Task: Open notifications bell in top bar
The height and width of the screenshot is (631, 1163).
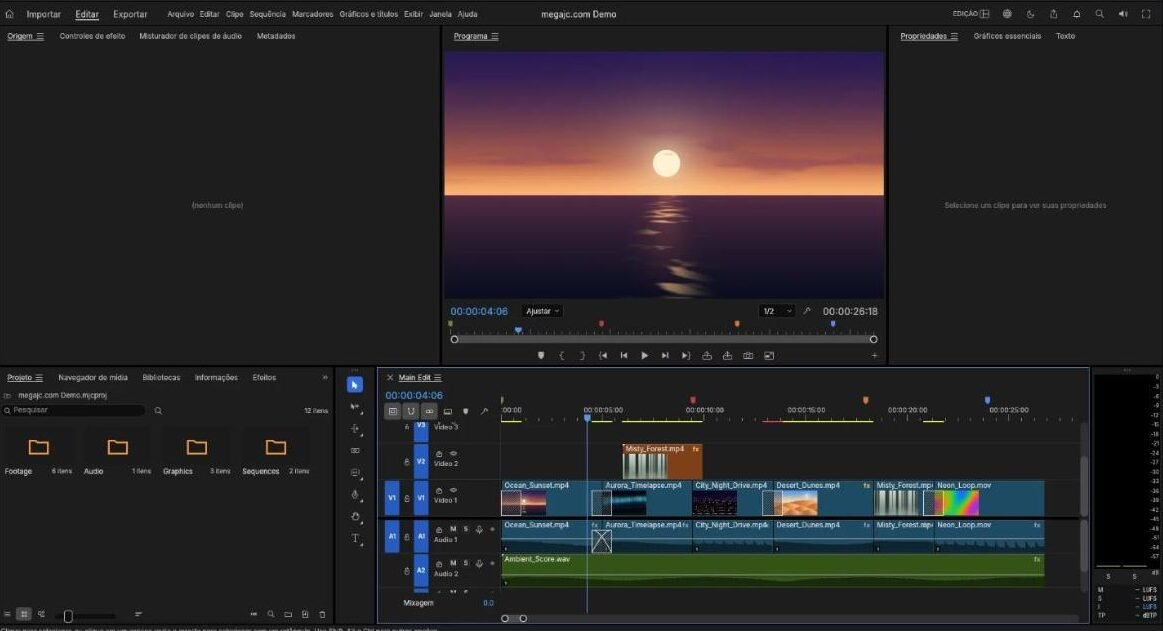Action: point(1076,14)
